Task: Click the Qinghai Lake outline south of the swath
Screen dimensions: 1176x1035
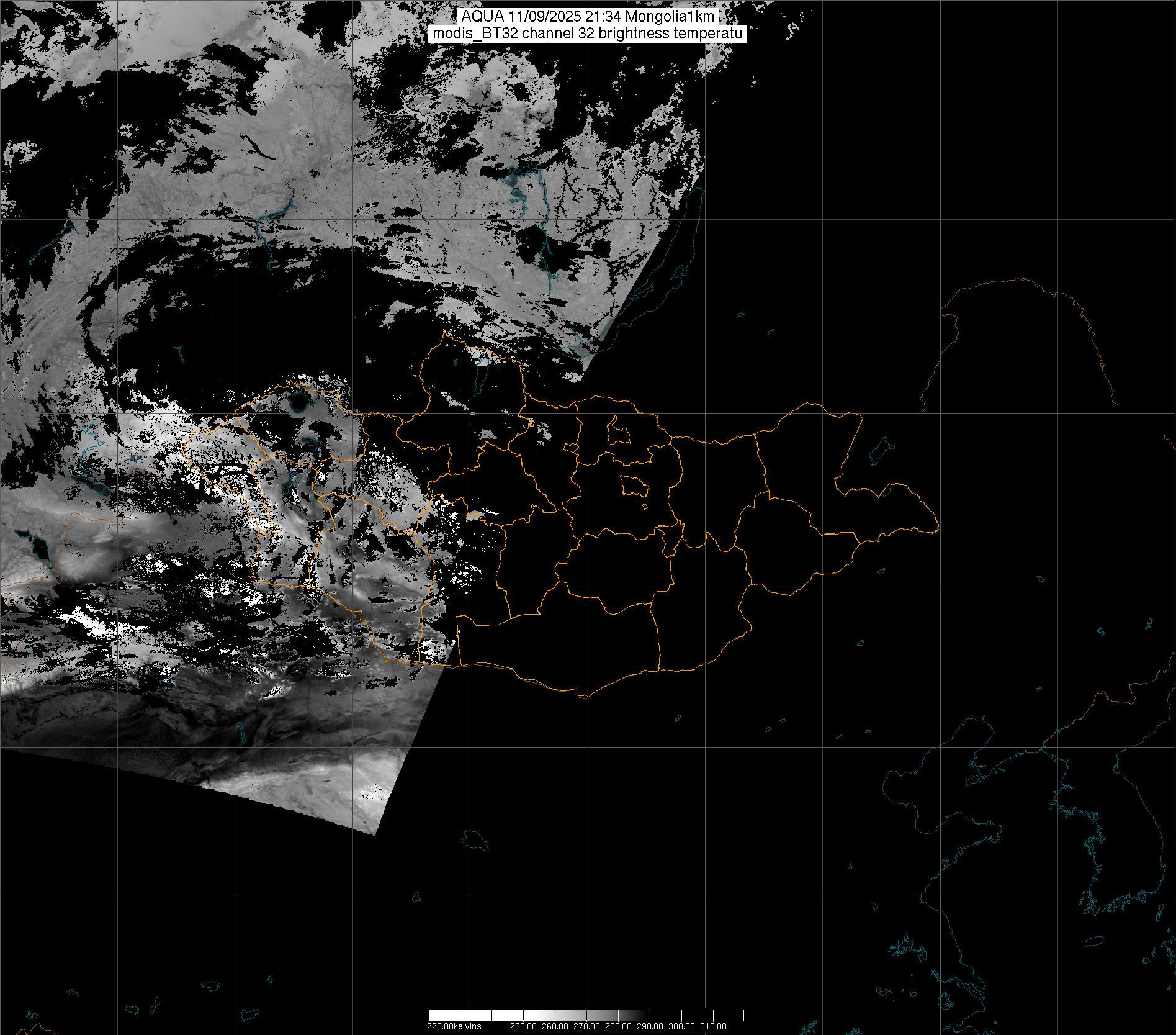Action: 475,841
